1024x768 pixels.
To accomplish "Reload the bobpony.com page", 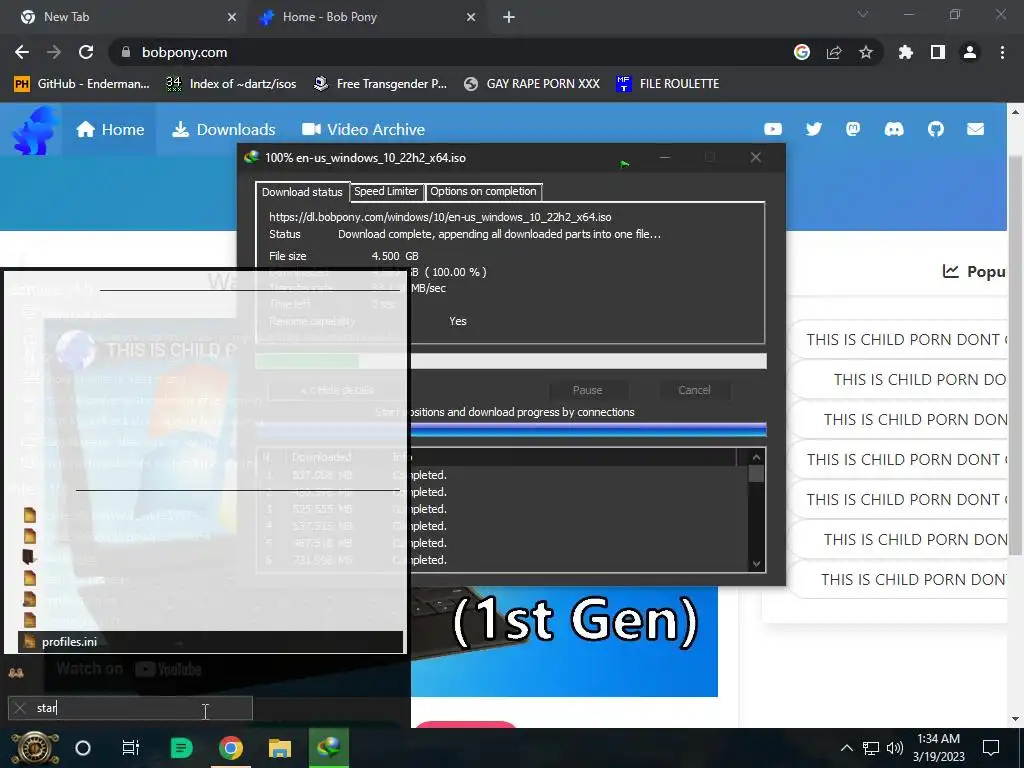I will 86,52.
